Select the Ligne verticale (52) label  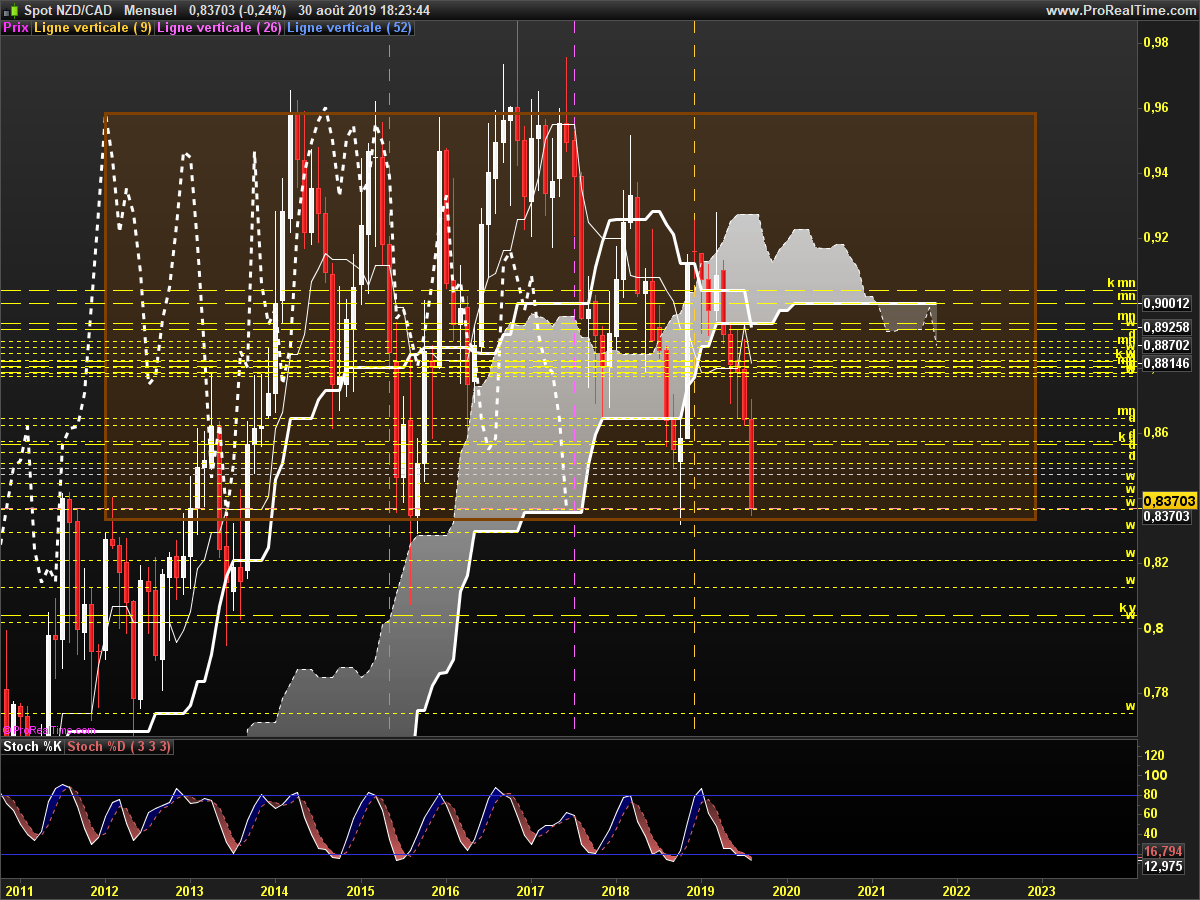(x=350, y=28)
